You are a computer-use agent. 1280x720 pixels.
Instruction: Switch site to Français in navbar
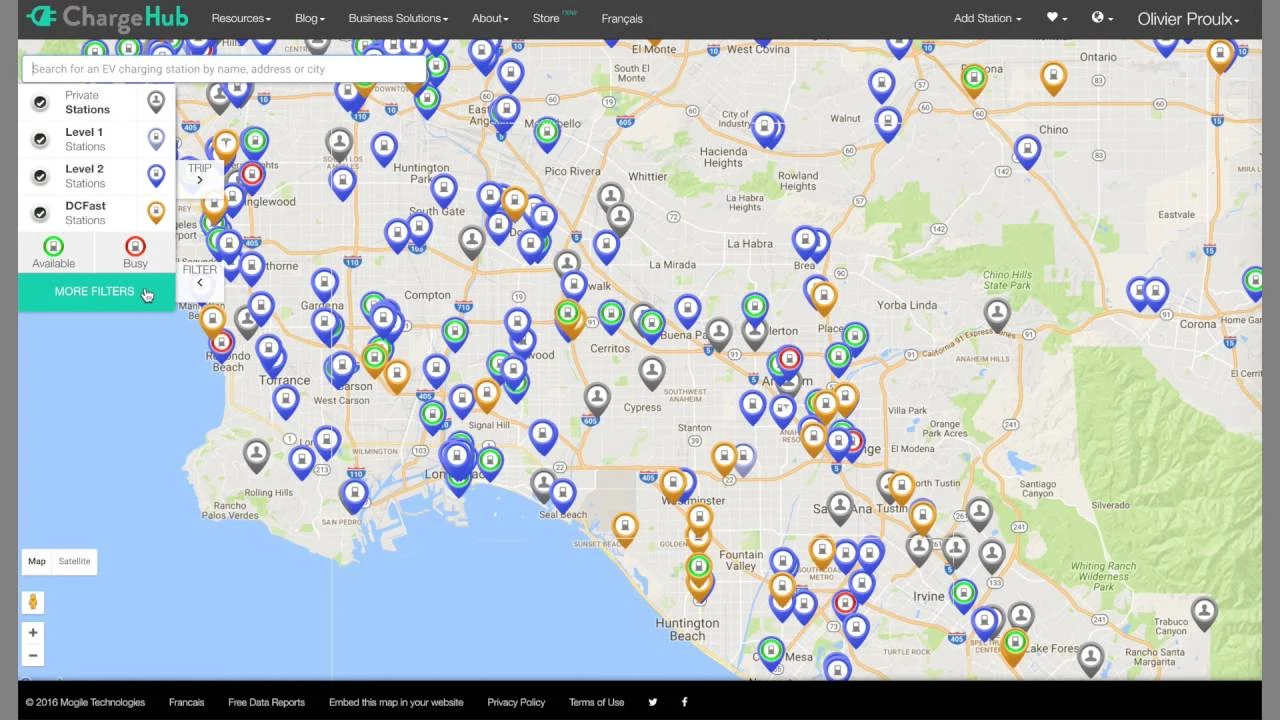click(622, 18)
